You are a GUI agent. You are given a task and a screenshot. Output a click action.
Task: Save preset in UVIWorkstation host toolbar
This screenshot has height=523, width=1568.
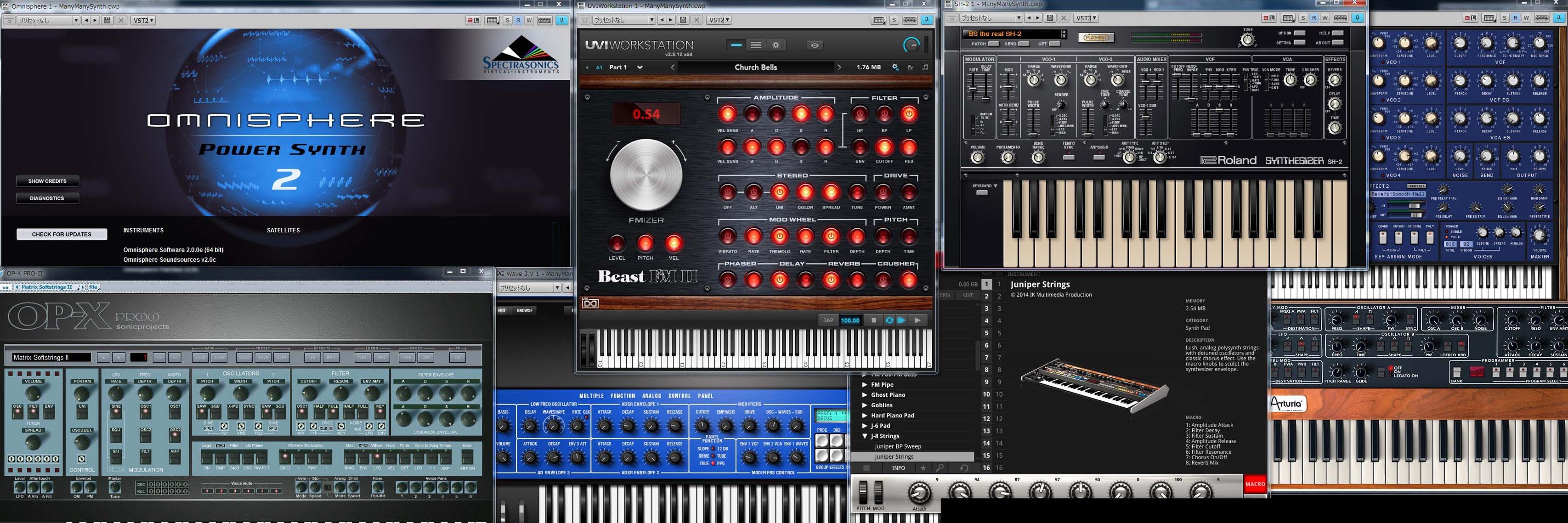point(683,20)
